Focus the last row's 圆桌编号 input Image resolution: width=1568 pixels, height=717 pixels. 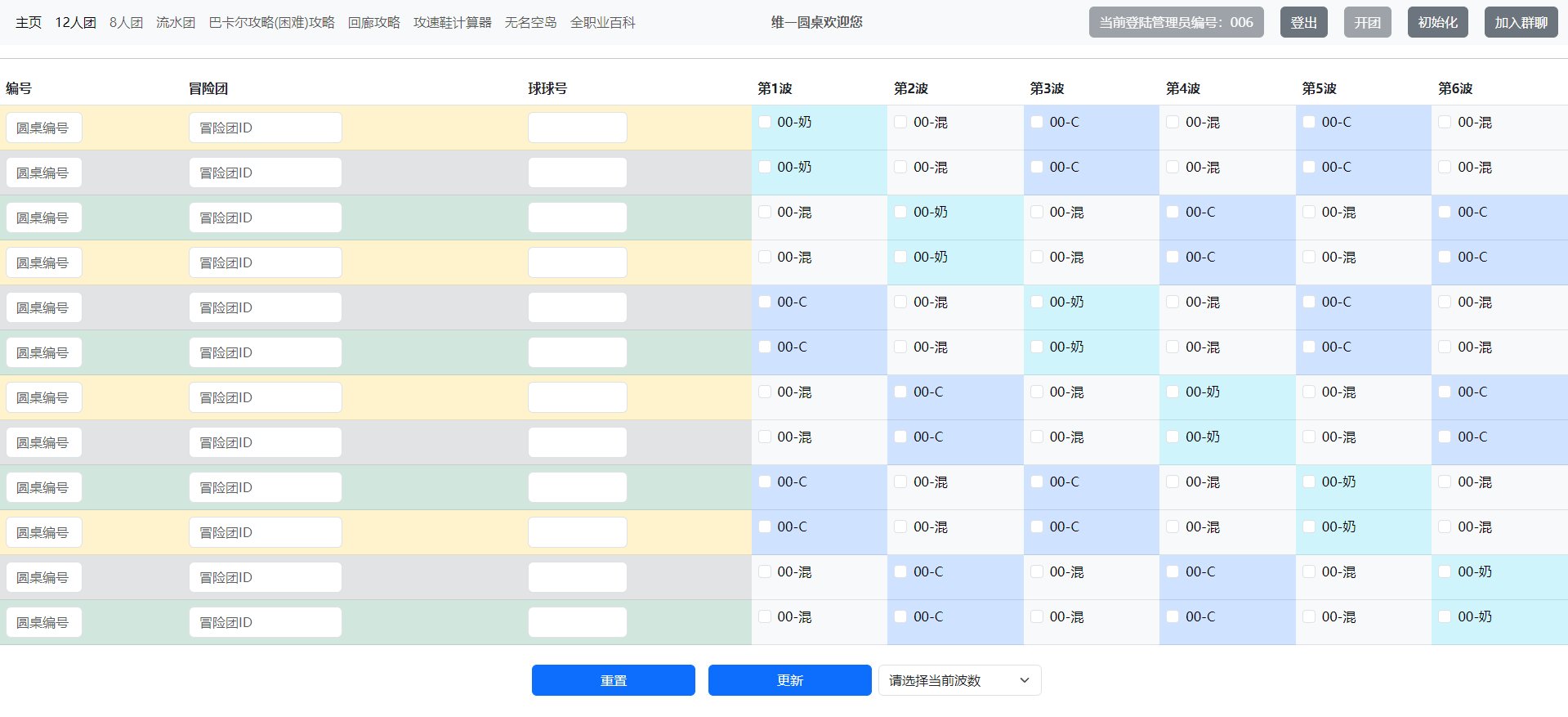(44, 622)
